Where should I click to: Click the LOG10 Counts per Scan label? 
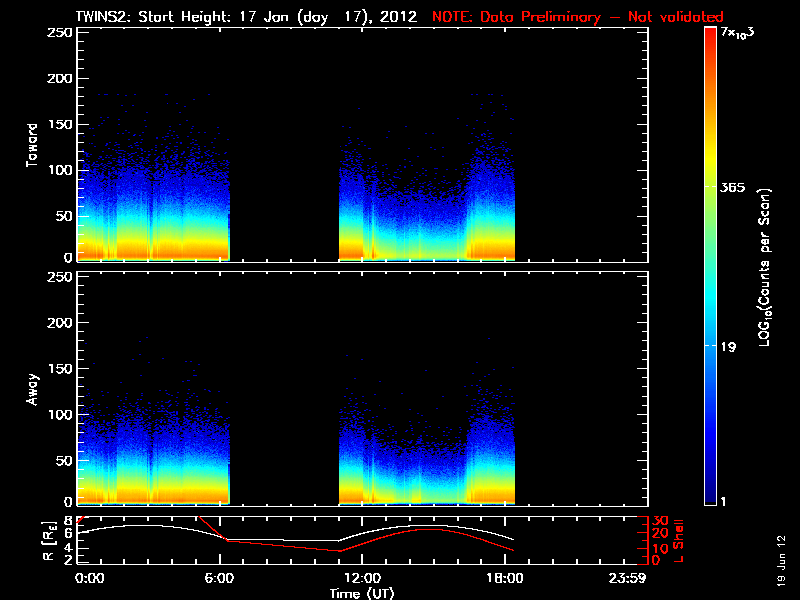coord(764,267)
